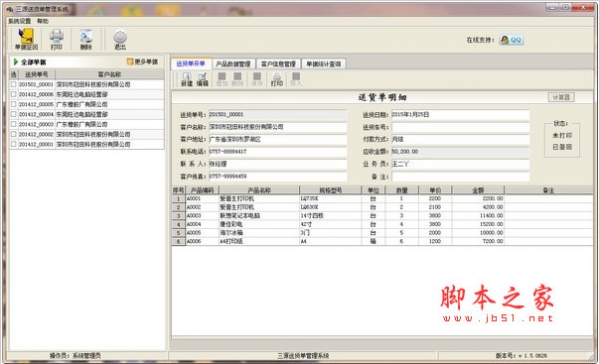600x364 pixels.
Task: Click the 规格型号 column header
Action: click(x=331, y=190)
